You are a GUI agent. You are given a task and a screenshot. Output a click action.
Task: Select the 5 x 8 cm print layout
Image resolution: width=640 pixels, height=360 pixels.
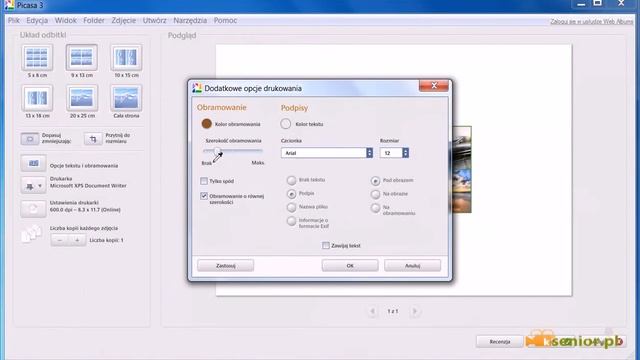(37, 58)
